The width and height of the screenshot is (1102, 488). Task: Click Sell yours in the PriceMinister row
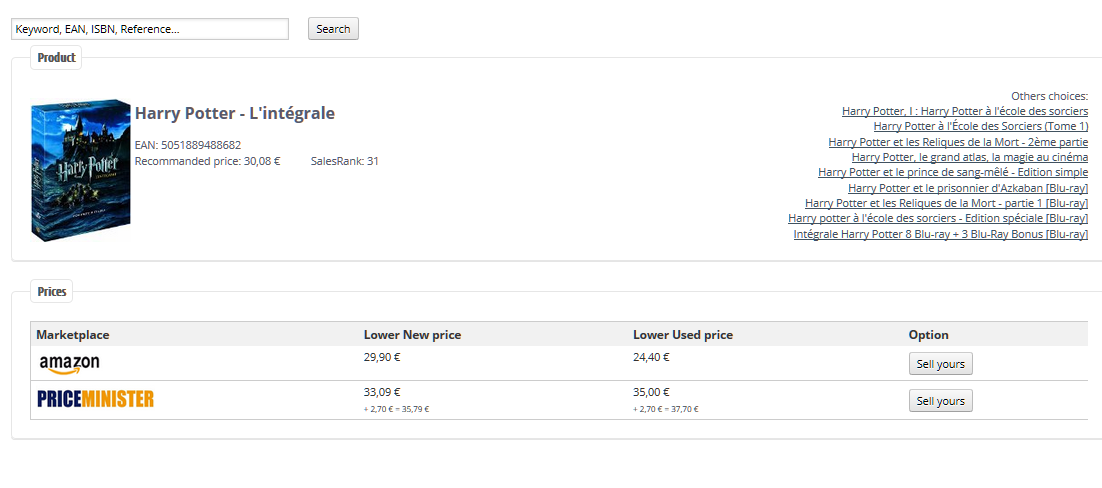pos(940,401)
